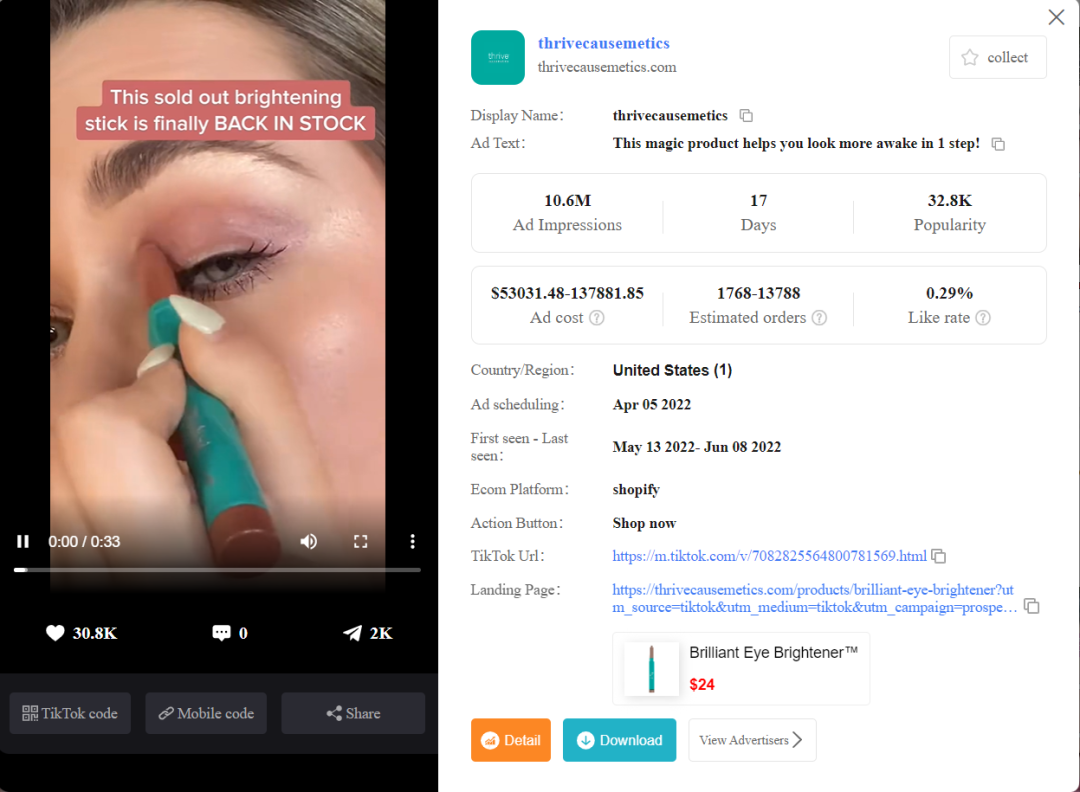The height and width of the screenshot is (792, 1080).
Task: Copy the ad text
Action: (x=998, y=143)
